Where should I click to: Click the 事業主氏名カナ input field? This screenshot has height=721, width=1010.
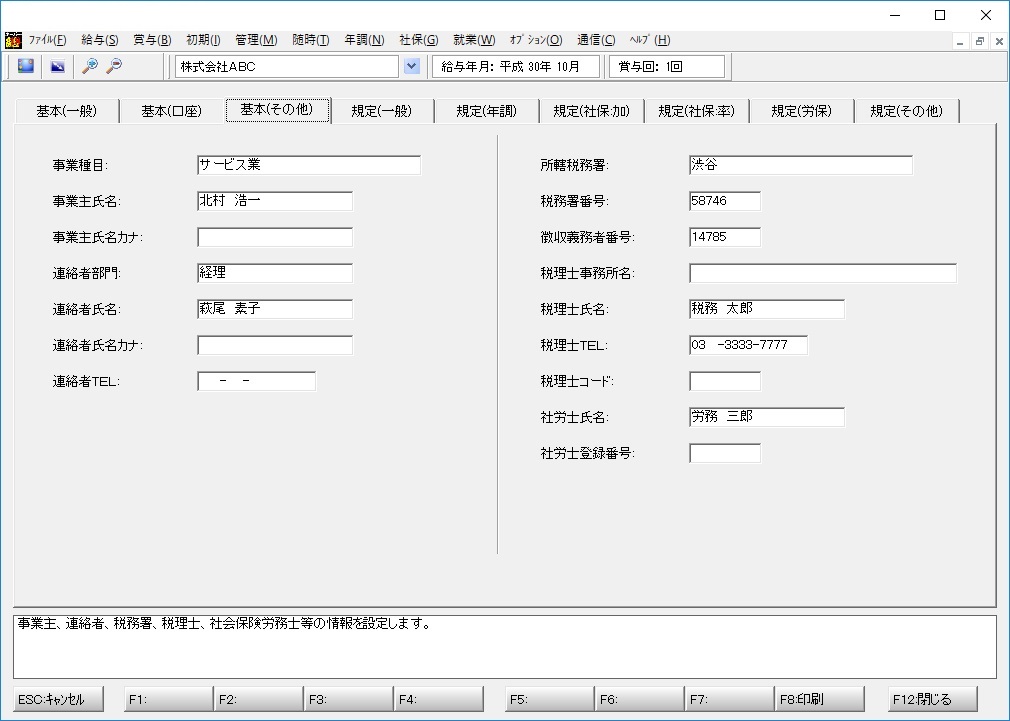point(274,237)
